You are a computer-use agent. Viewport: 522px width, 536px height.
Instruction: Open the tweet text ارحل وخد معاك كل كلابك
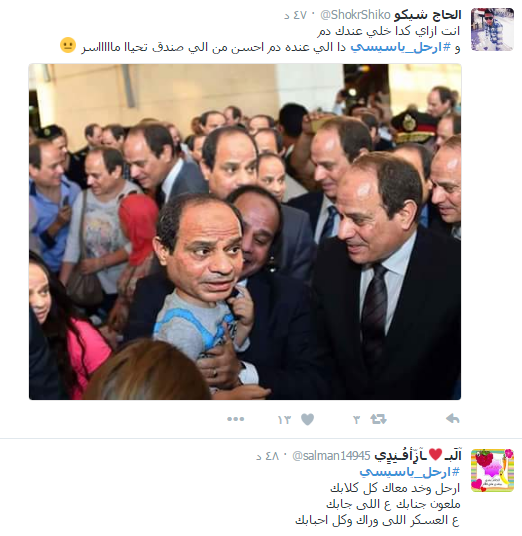[x=395, y=488]
